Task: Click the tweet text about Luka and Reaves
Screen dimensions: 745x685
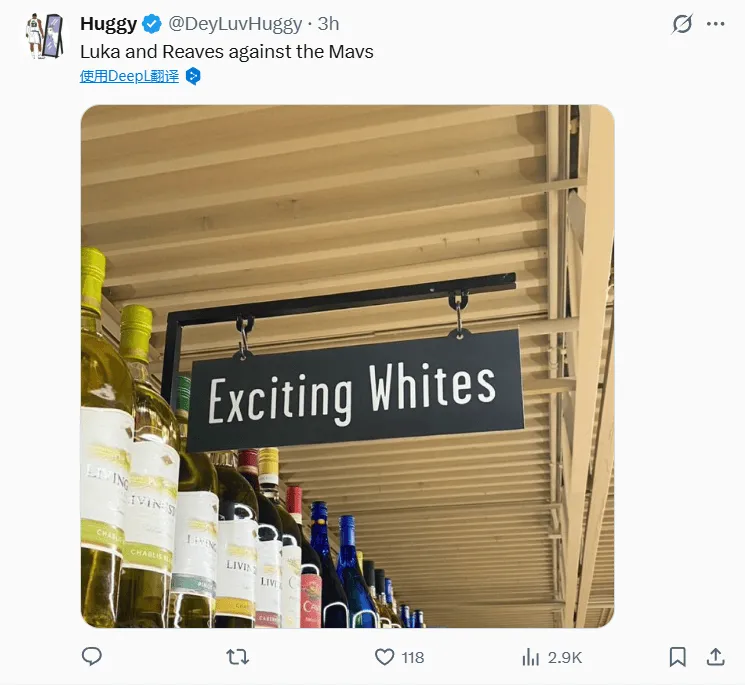Action: tap(227, 51)
